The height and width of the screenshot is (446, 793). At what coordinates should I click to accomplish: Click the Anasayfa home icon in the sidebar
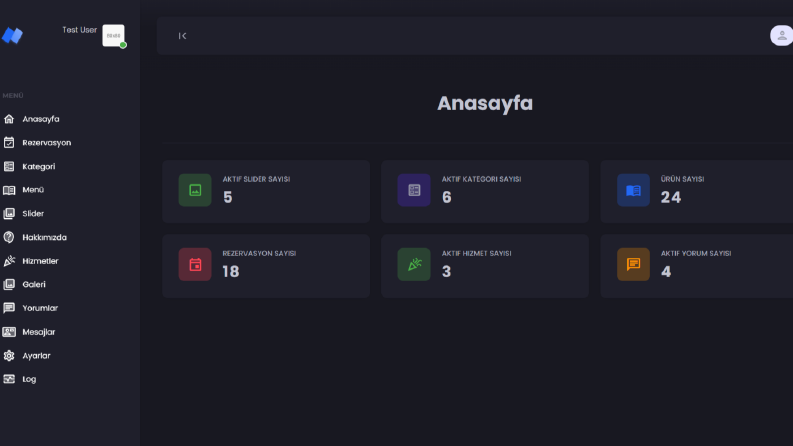coord(9,119)
